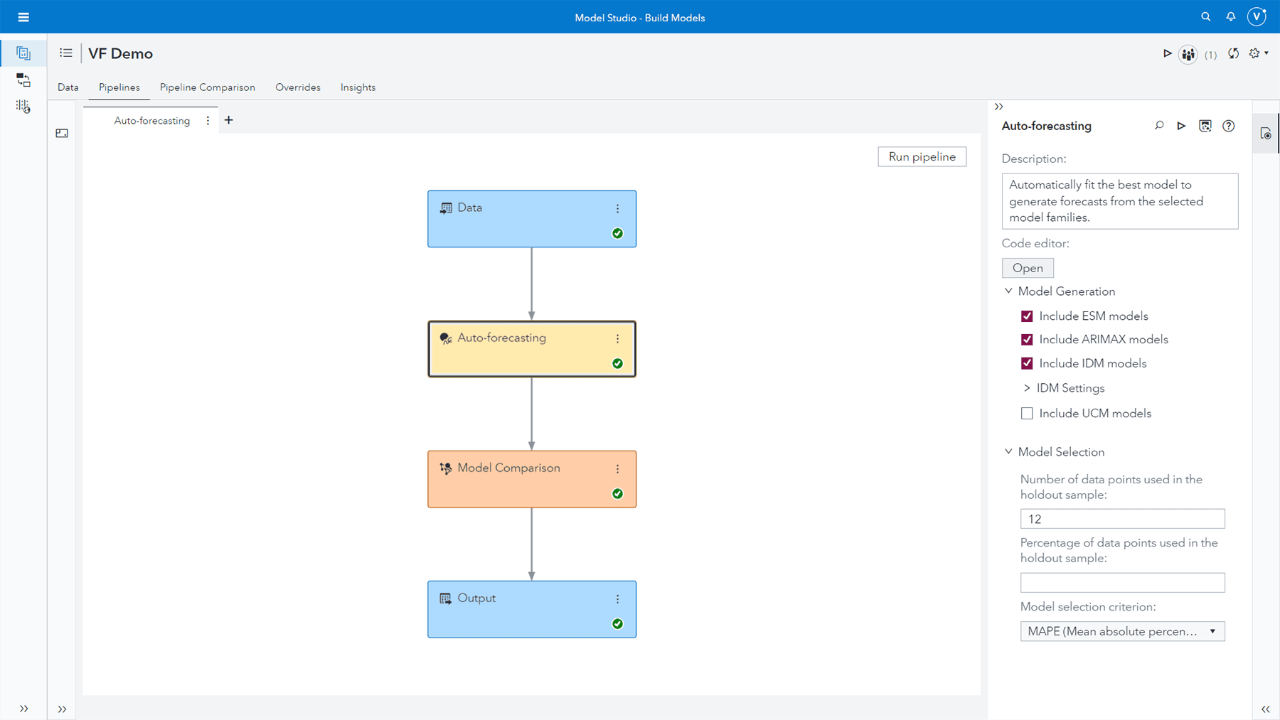This screenshot has height=720, width=1280.
Task: Disable Include ARIMAX models checkbox
Action: click(1027, 340)
